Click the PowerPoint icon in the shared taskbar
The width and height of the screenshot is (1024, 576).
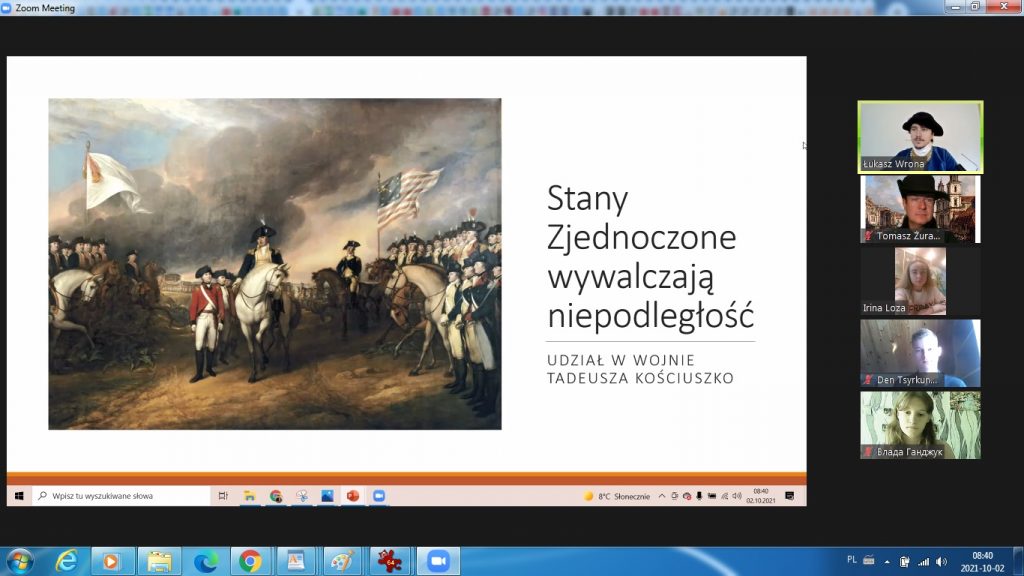[x=352, y=496]
